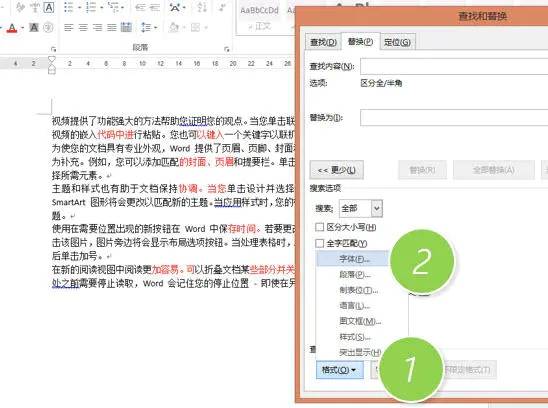548x408 pixels.
Task: Open the Paragraph group dialog launcher
Action: click(x=227, y=49)
